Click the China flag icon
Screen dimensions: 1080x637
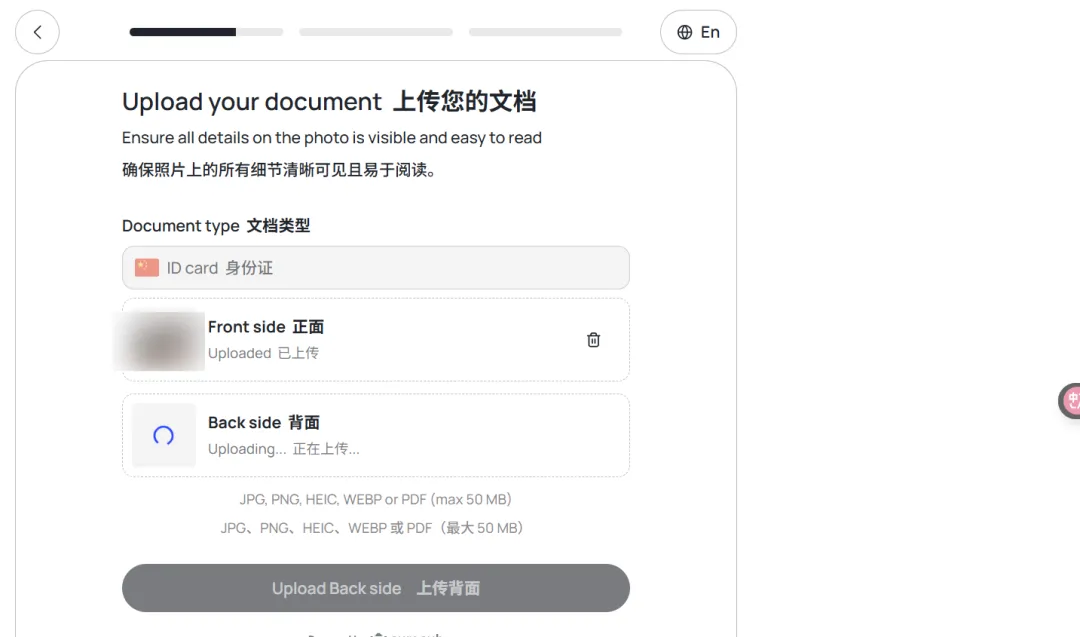[x=147, y=268]
